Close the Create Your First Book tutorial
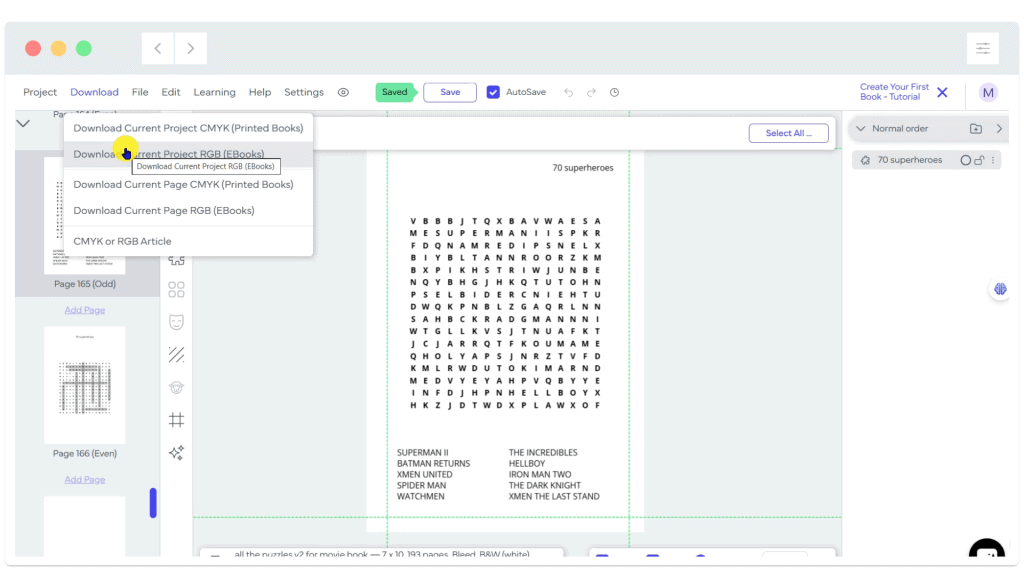Image resolution: width=1024 pixels, height=587 pixels. pos(942,92)
